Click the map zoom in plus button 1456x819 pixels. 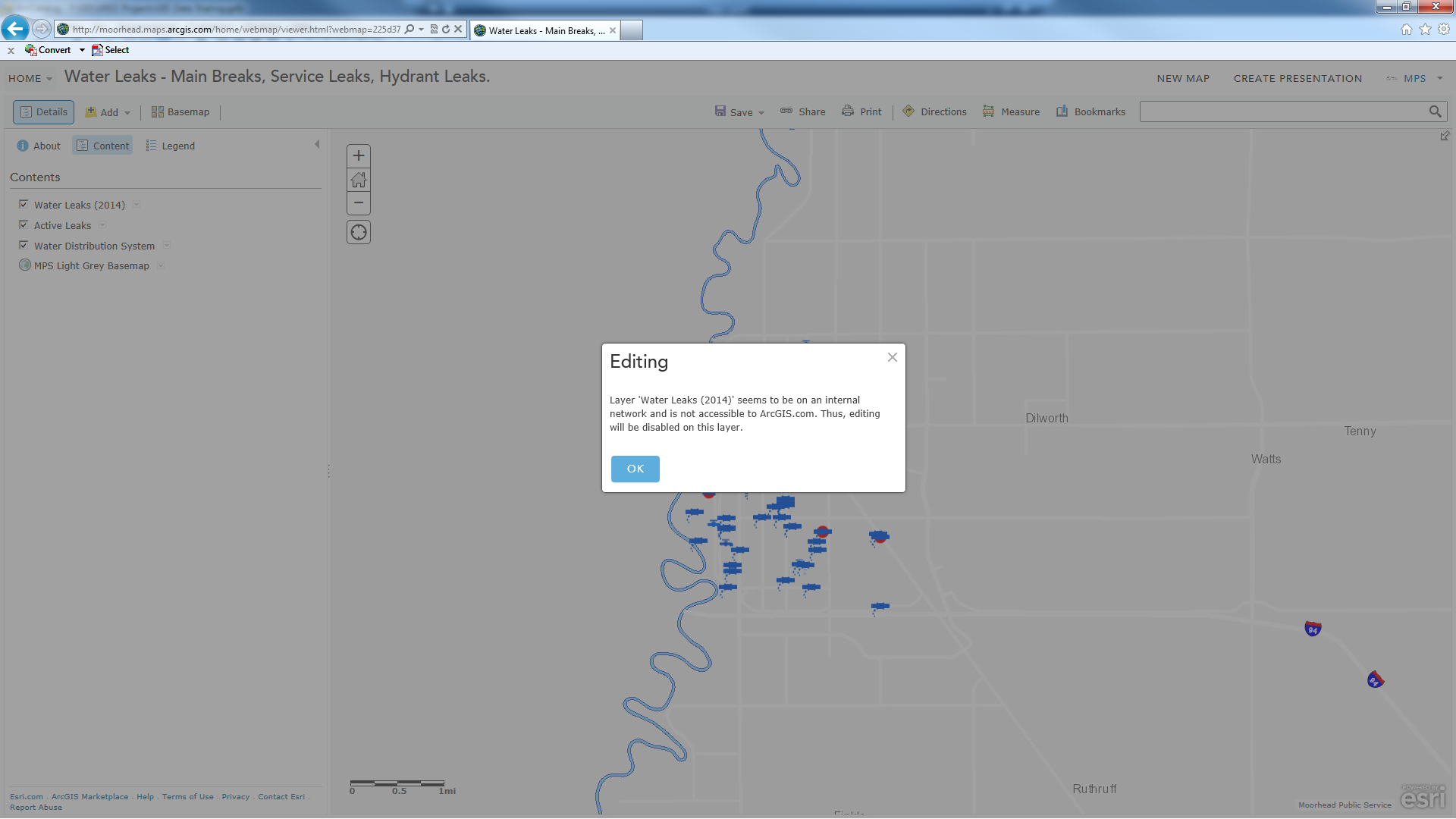click(x=359, y=156)
